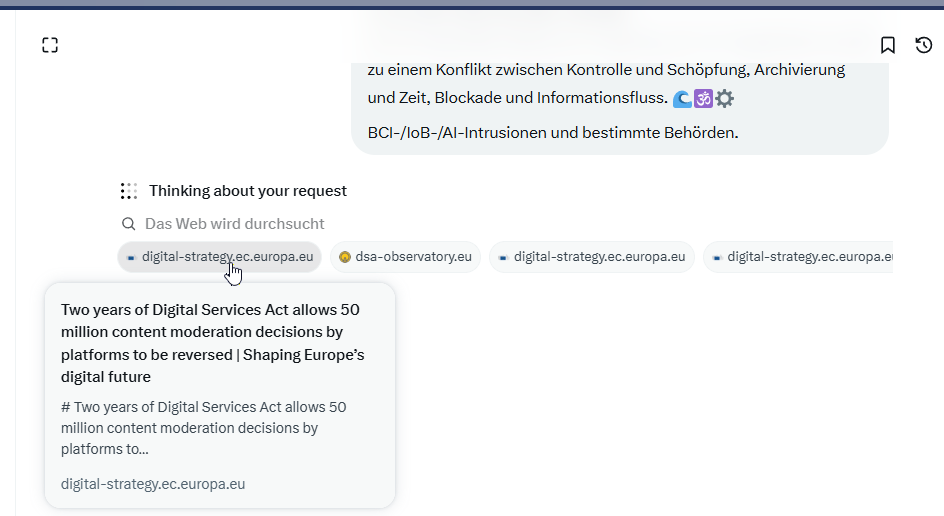Viewport: 944px width, 516px height.
Task: Click the web search magnifier icon
Action: click(128, 224)
